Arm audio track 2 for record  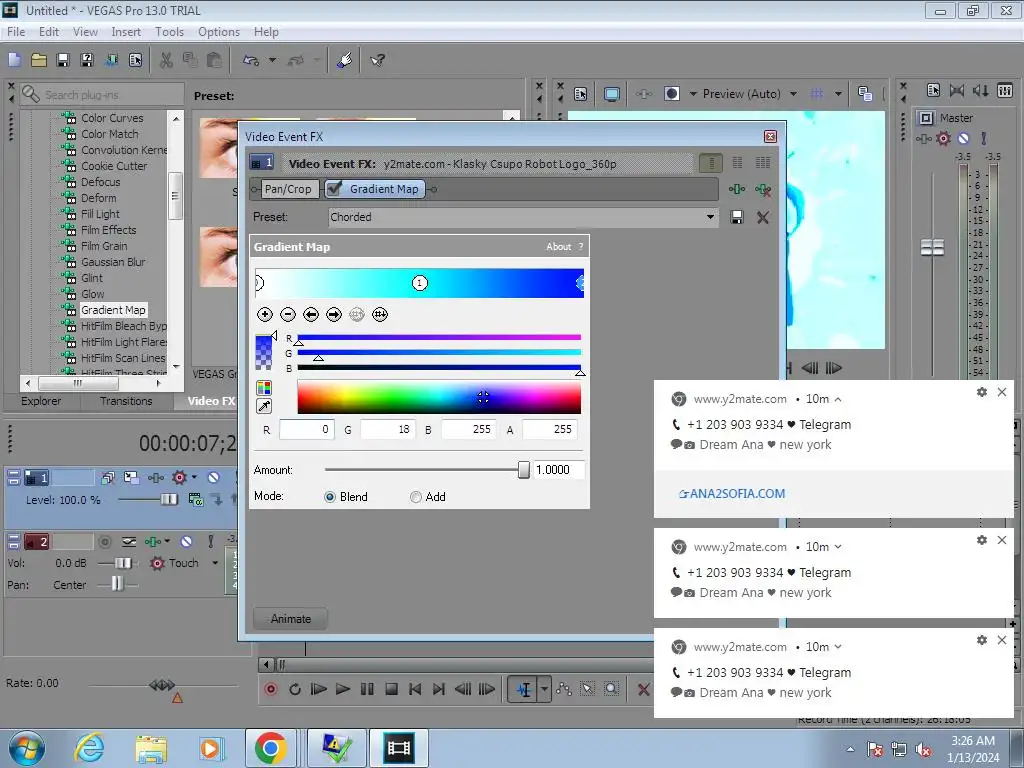point(105,541)
